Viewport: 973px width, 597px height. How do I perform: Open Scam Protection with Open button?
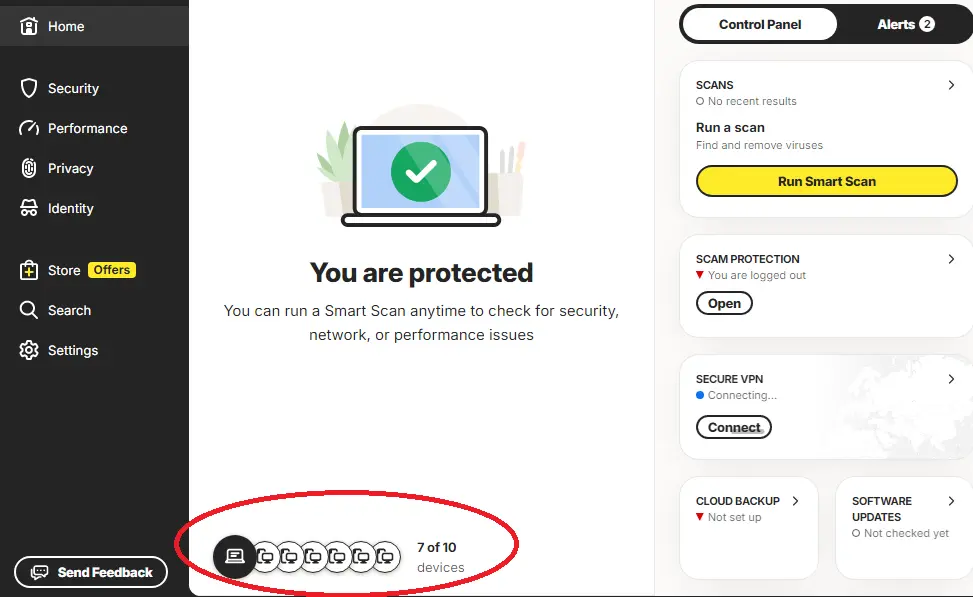[724, 303]
